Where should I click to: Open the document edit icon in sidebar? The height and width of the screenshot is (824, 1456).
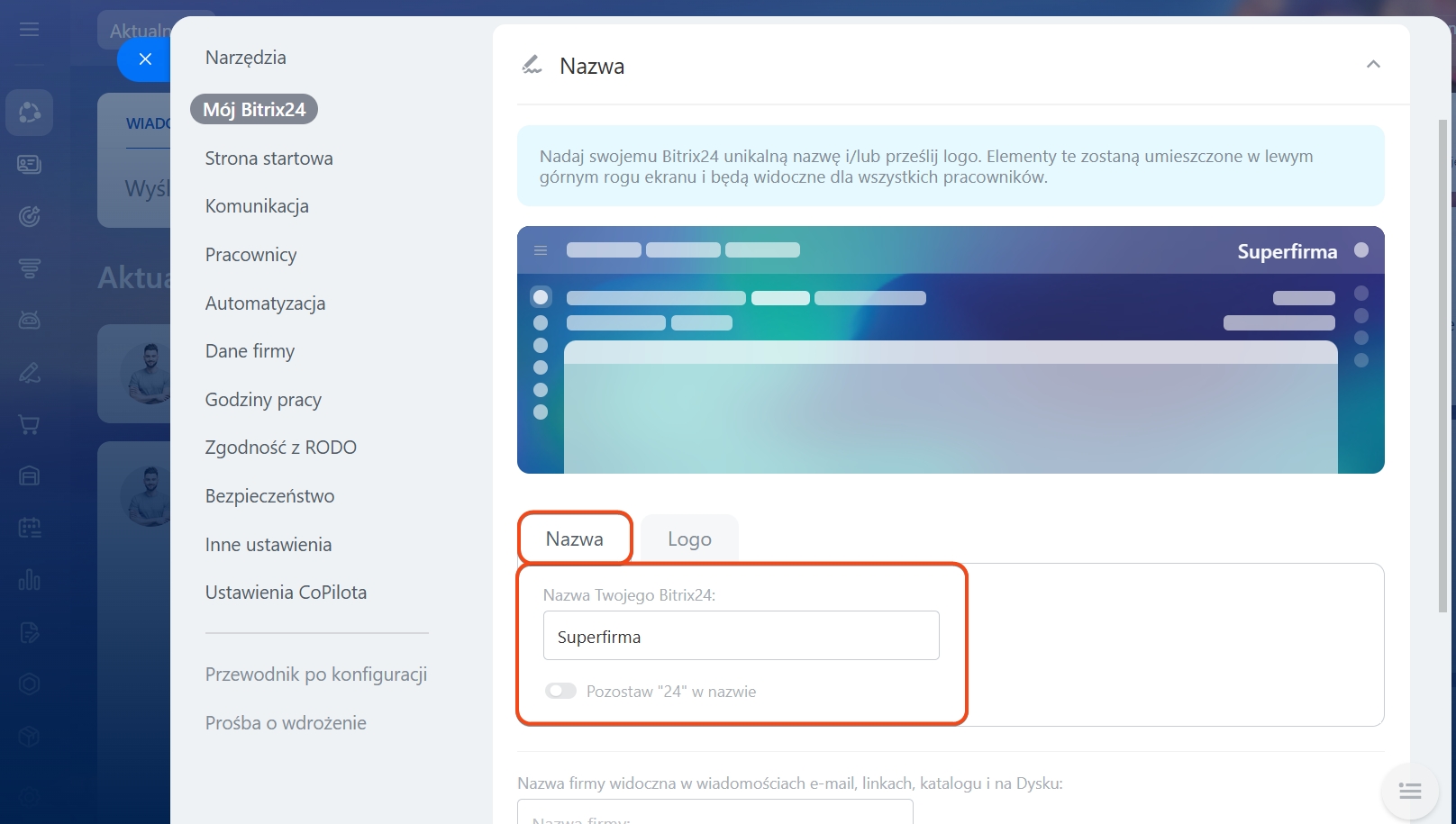30,632
